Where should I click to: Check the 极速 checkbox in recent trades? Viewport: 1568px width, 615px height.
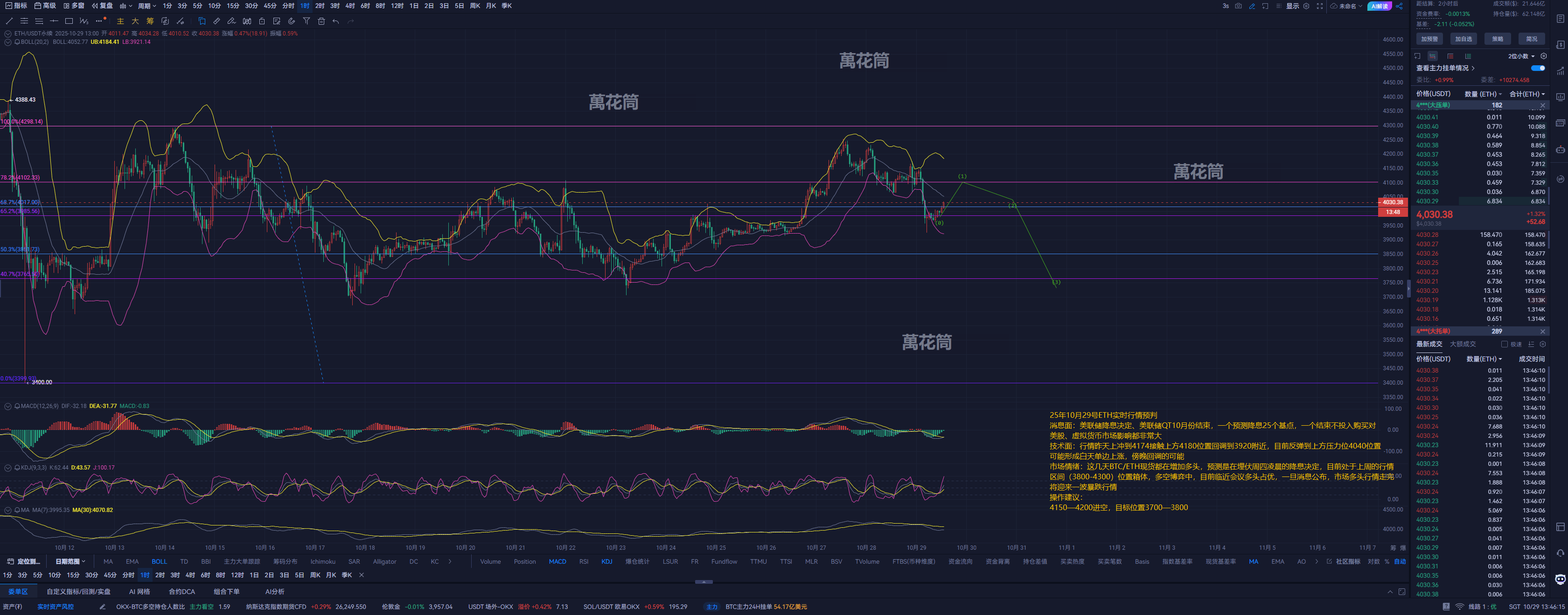coord(1504,344)
